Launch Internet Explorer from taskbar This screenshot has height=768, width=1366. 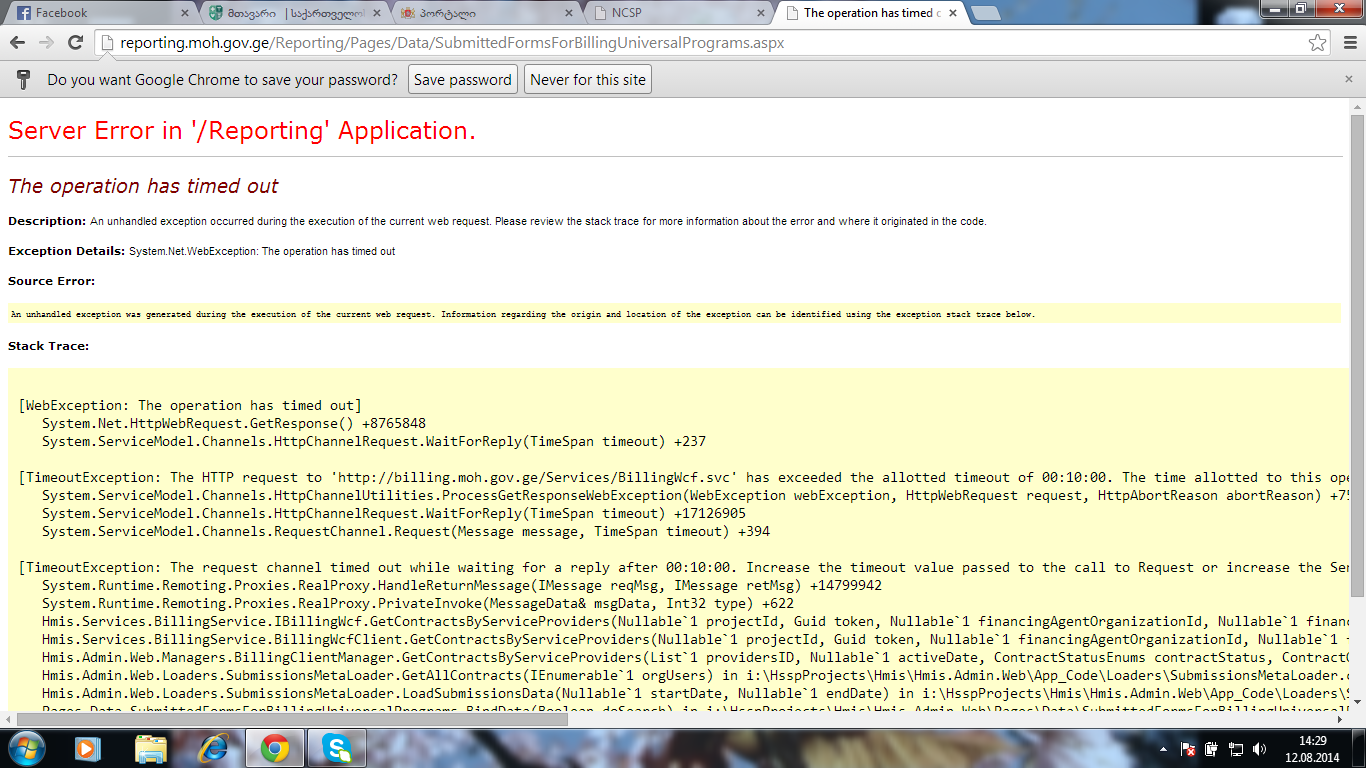click(x=214, y=748)
